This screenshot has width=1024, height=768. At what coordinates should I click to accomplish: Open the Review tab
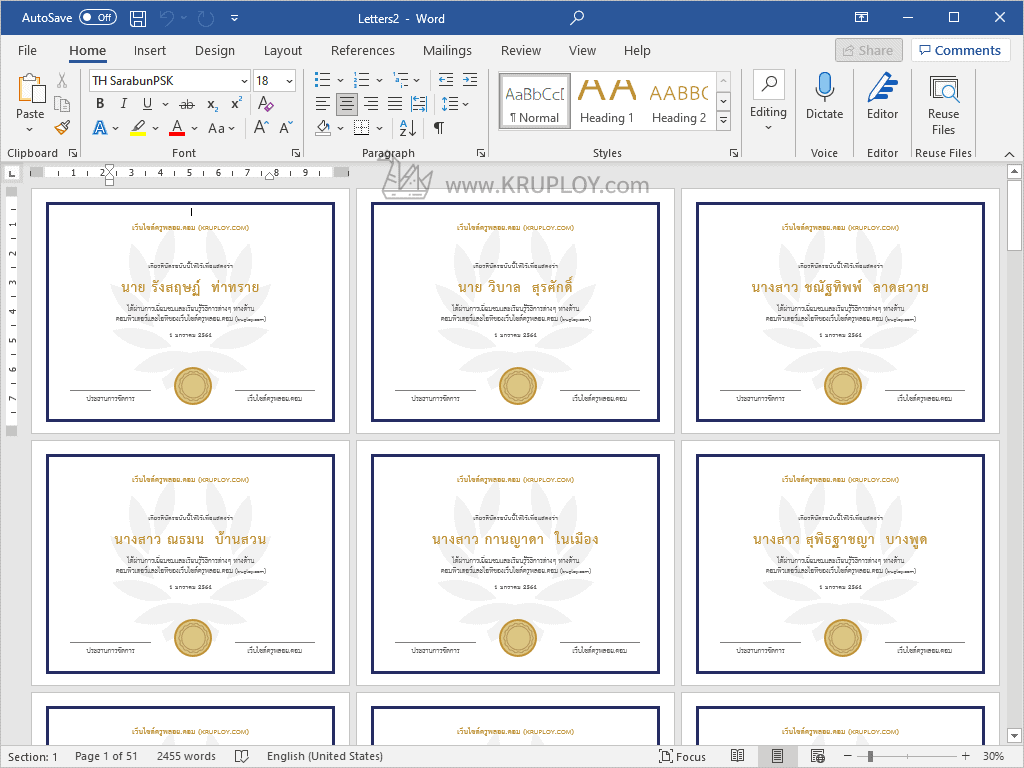[x=520, y=50]
